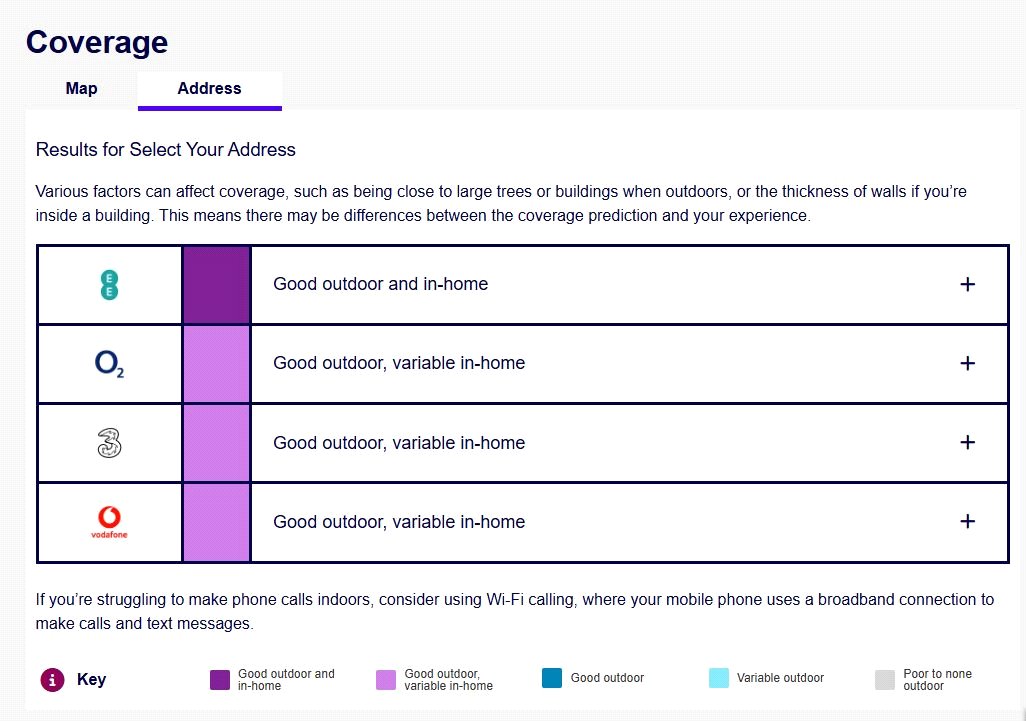Expand the Vodafone coverage details
Viewport: 1026px width, 721px height.
(967, 521)
